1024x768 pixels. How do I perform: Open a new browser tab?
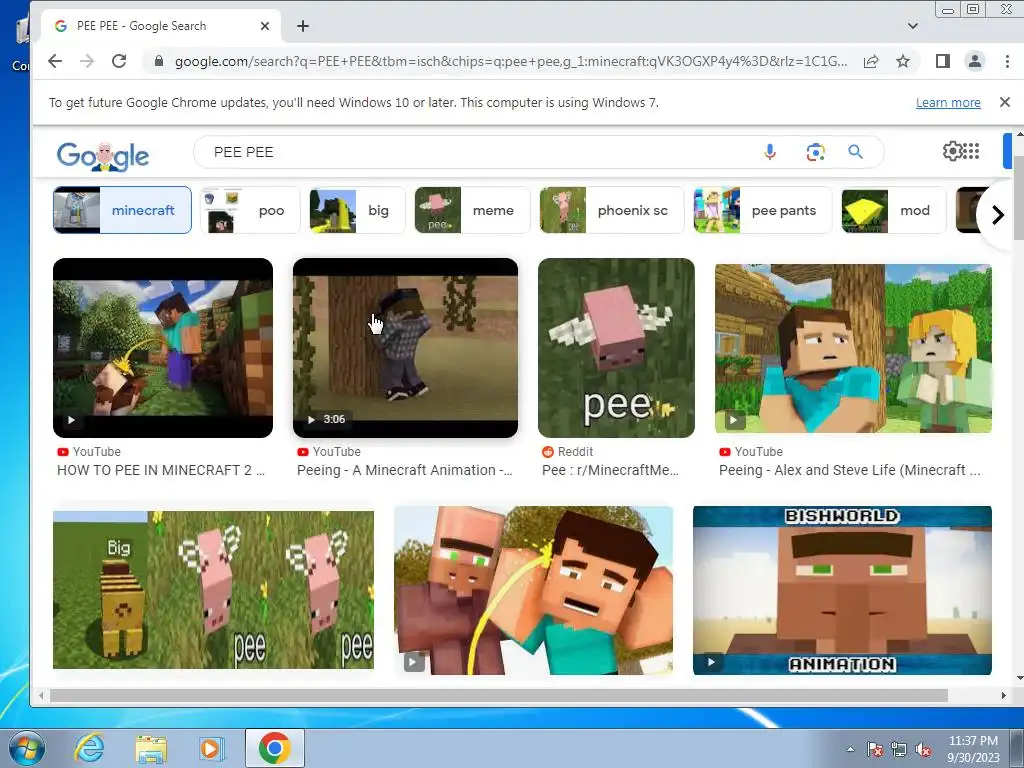pyautogui.click(x=302, y=26)
